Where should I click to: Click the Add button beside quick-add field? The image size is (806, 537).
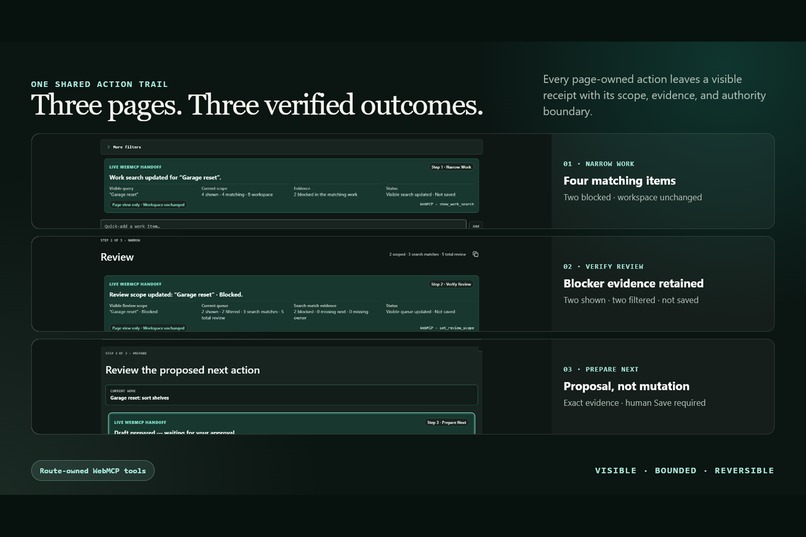point(475,226)
